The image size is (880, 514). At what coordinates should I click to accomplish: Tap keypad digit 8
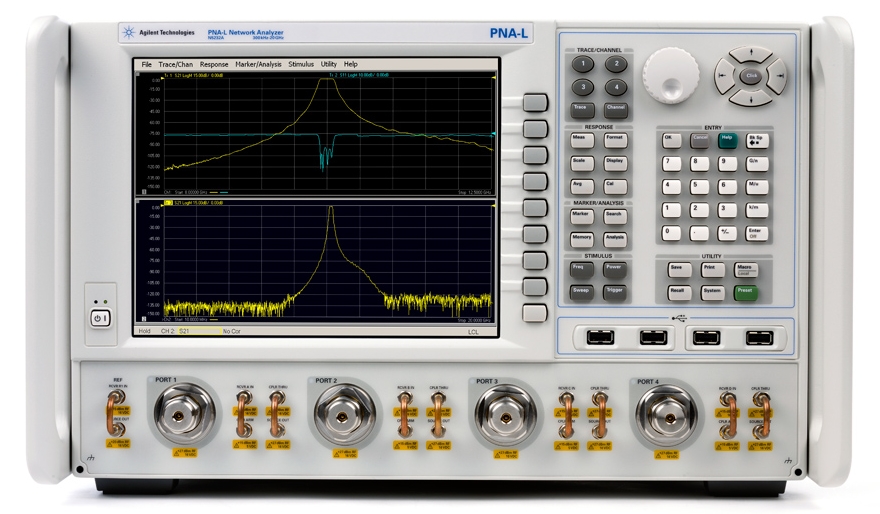pyautogui.click(x=699, y=164)
